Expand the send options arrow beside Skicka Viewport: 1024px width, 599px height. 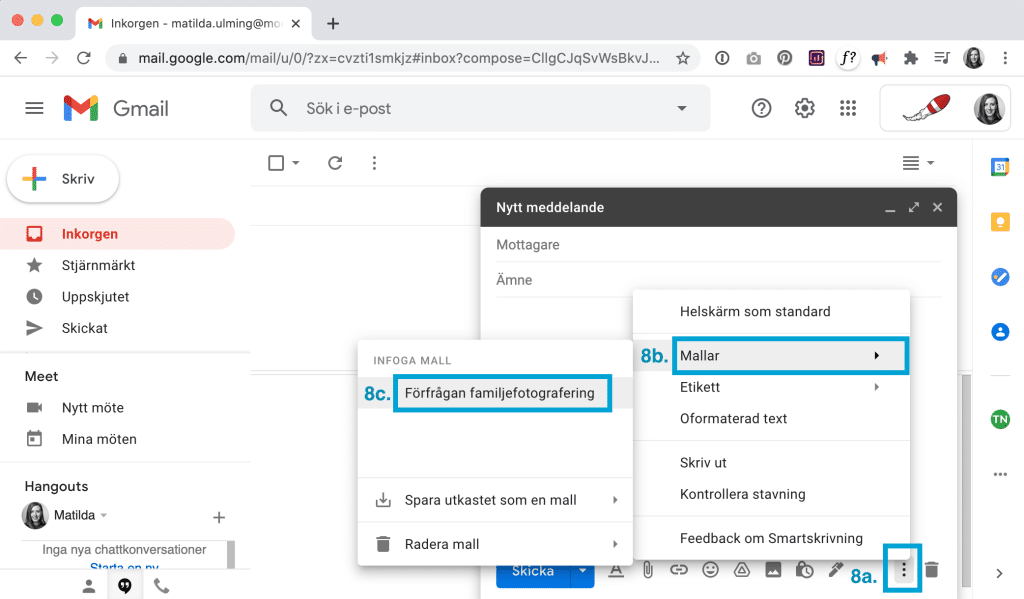click(x=583, y=571)
